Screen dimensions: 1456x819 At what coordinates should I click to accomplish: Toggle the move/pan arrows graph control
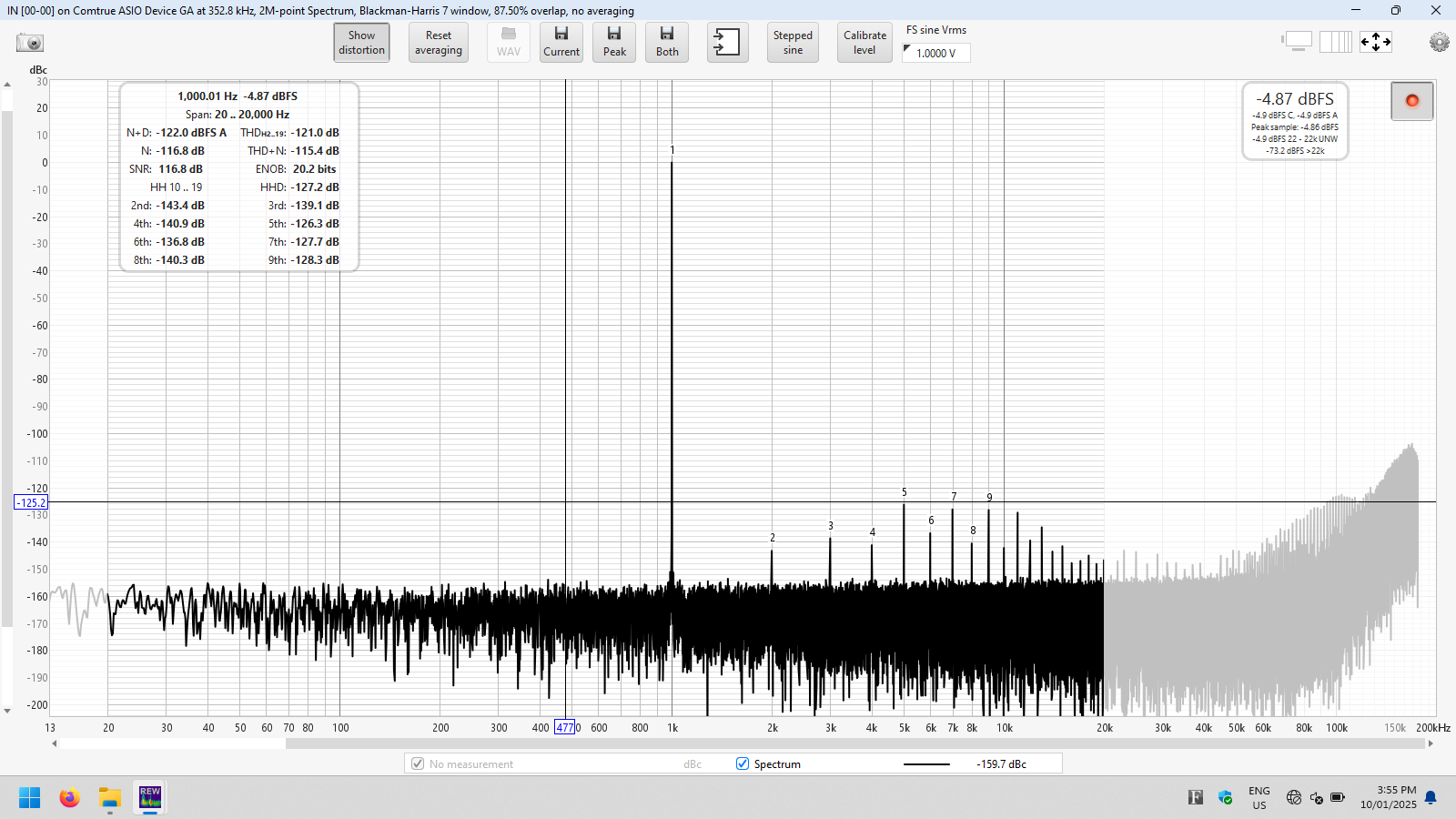[x=1375, y=42]
